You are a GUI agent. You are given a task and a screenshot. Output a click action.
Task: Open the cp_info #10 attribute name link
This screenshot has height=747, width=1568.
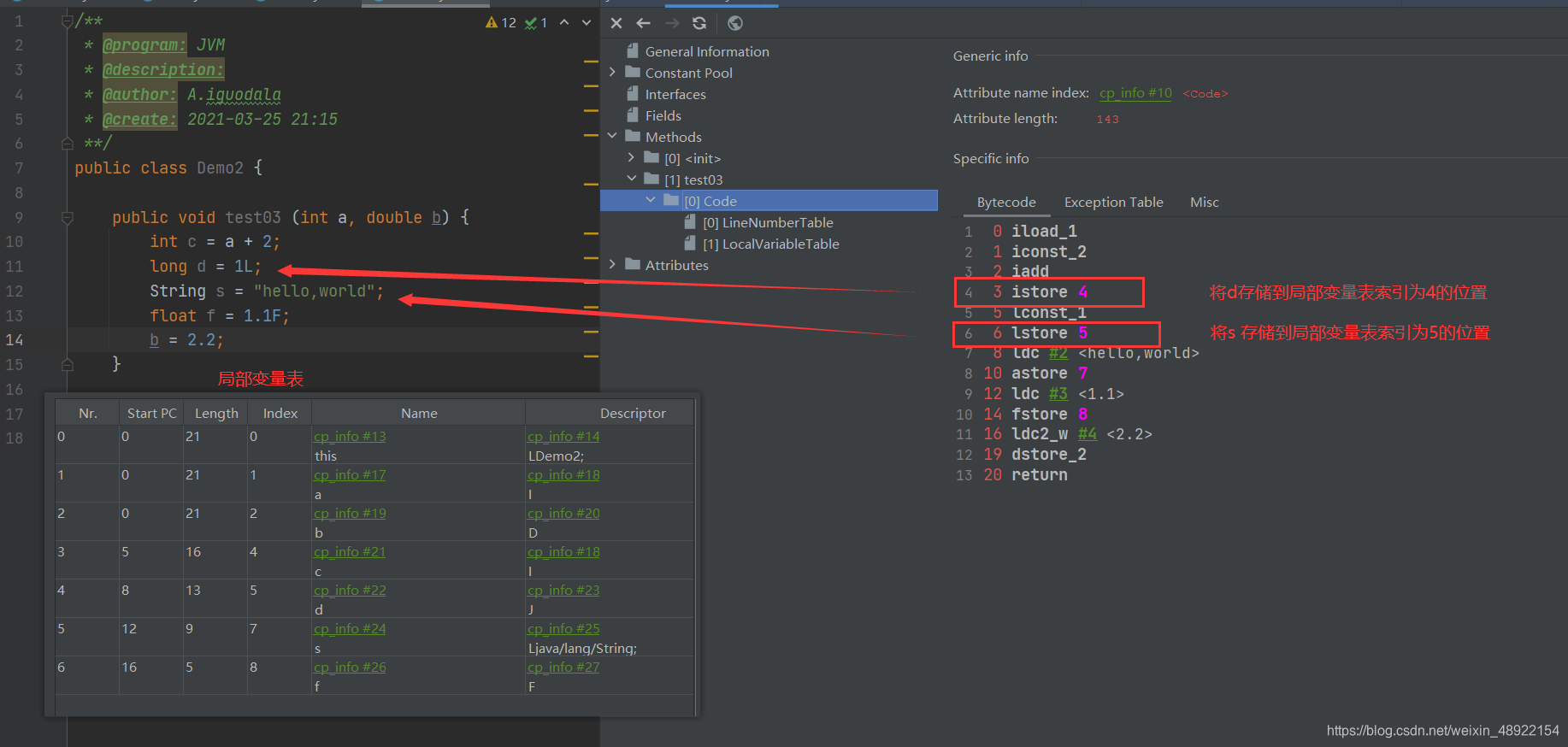coord(1135,93)
